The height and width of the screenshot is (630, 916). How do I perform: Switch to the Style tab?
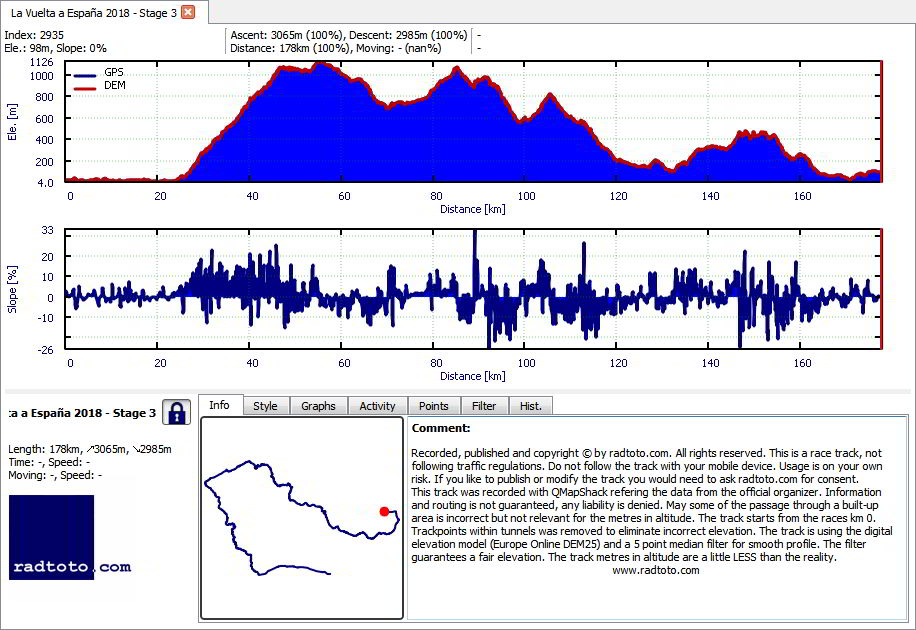[x=265, y=406]
